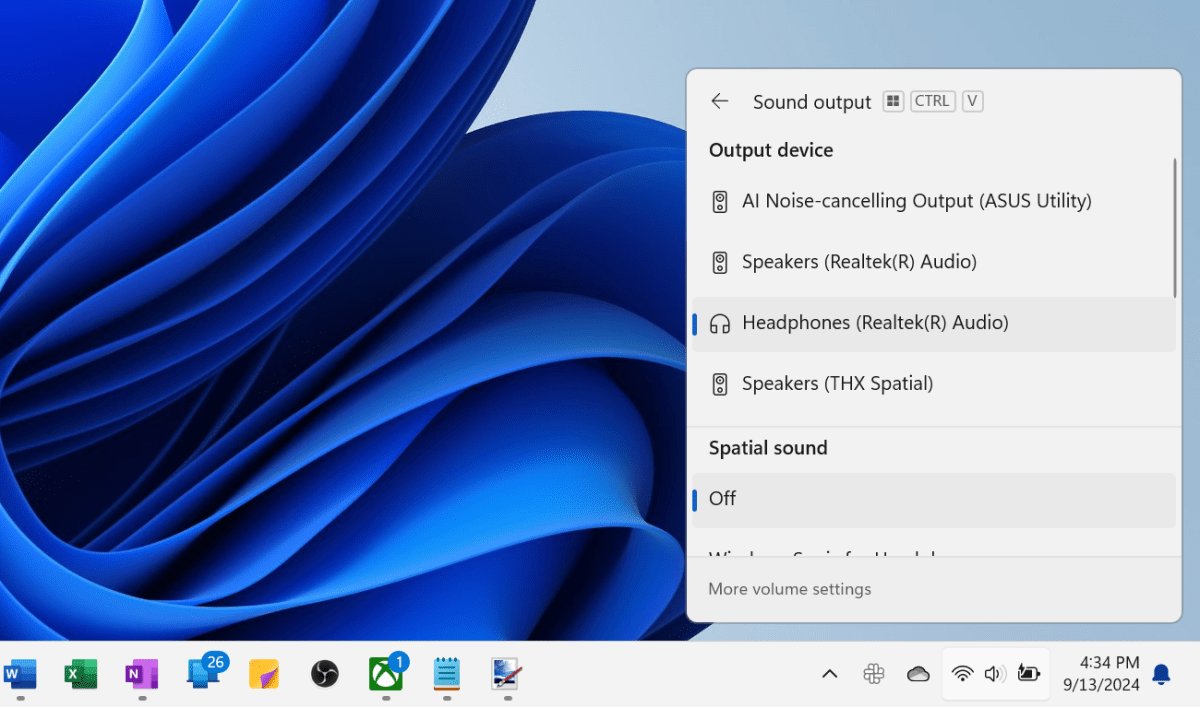Go back using the arrow beside Sound output
The image size is (1200, 708).
coord(719,101)
